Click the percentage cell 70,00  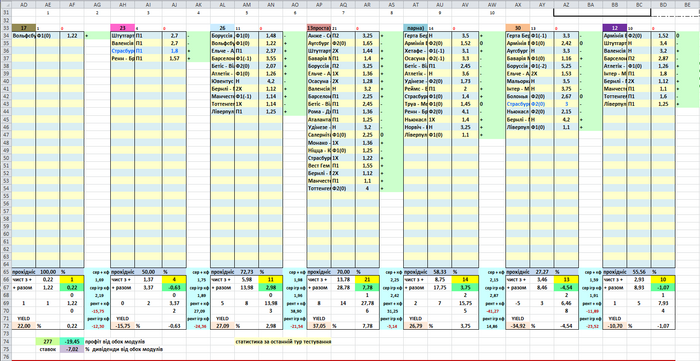343,271
